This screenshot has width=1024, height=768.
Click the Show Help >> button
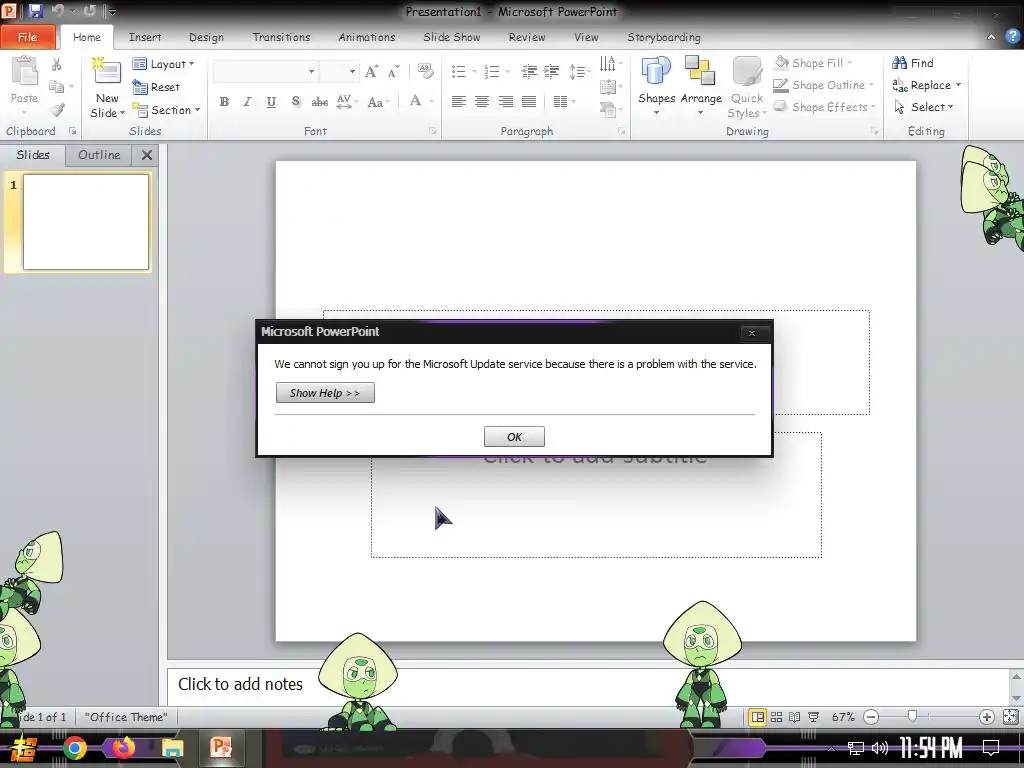click(x=325, y=393)
